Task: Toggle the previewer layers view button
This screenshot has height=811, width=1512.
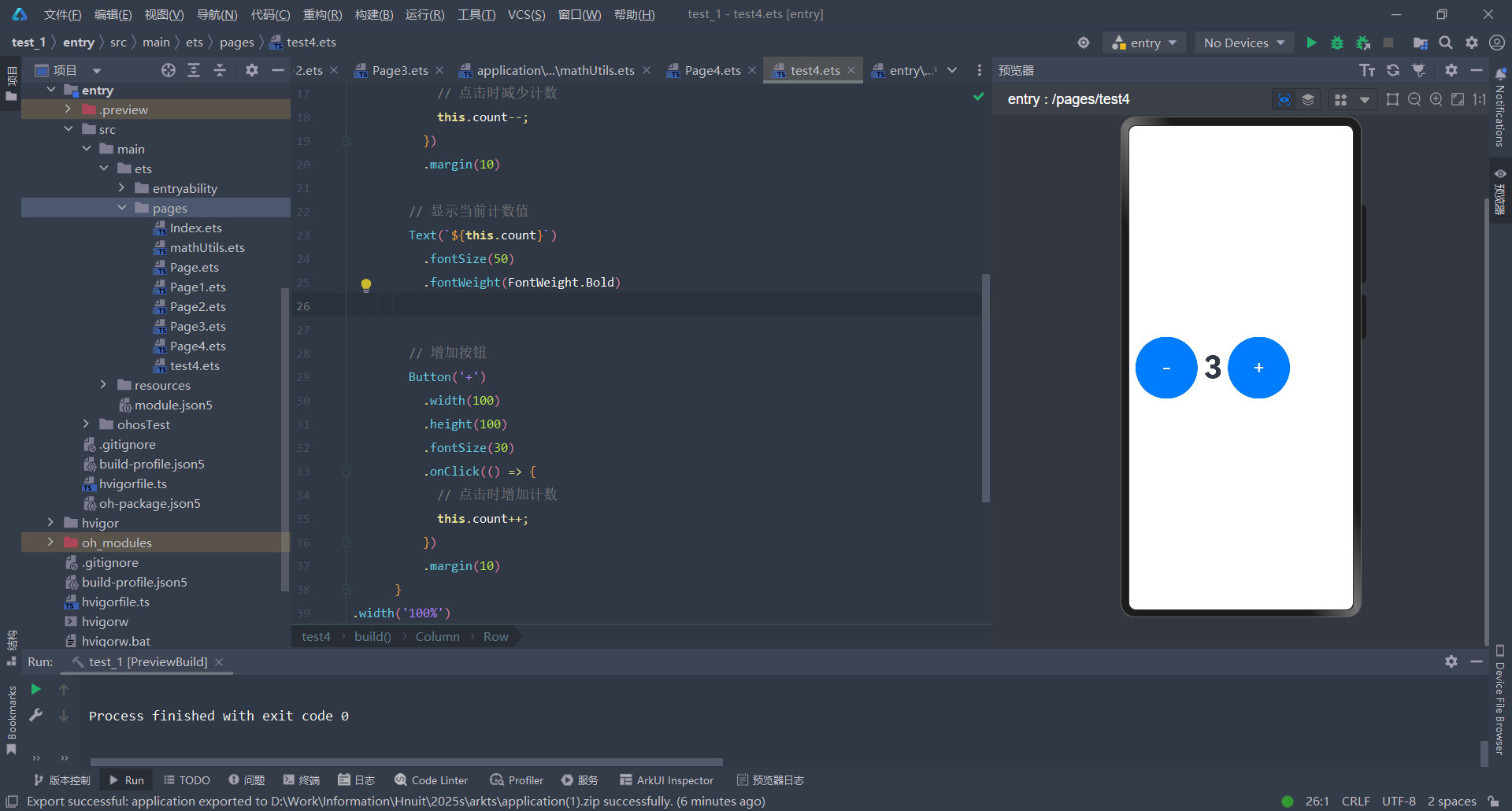Action: pyautogui.click(x=1308, y=99)
